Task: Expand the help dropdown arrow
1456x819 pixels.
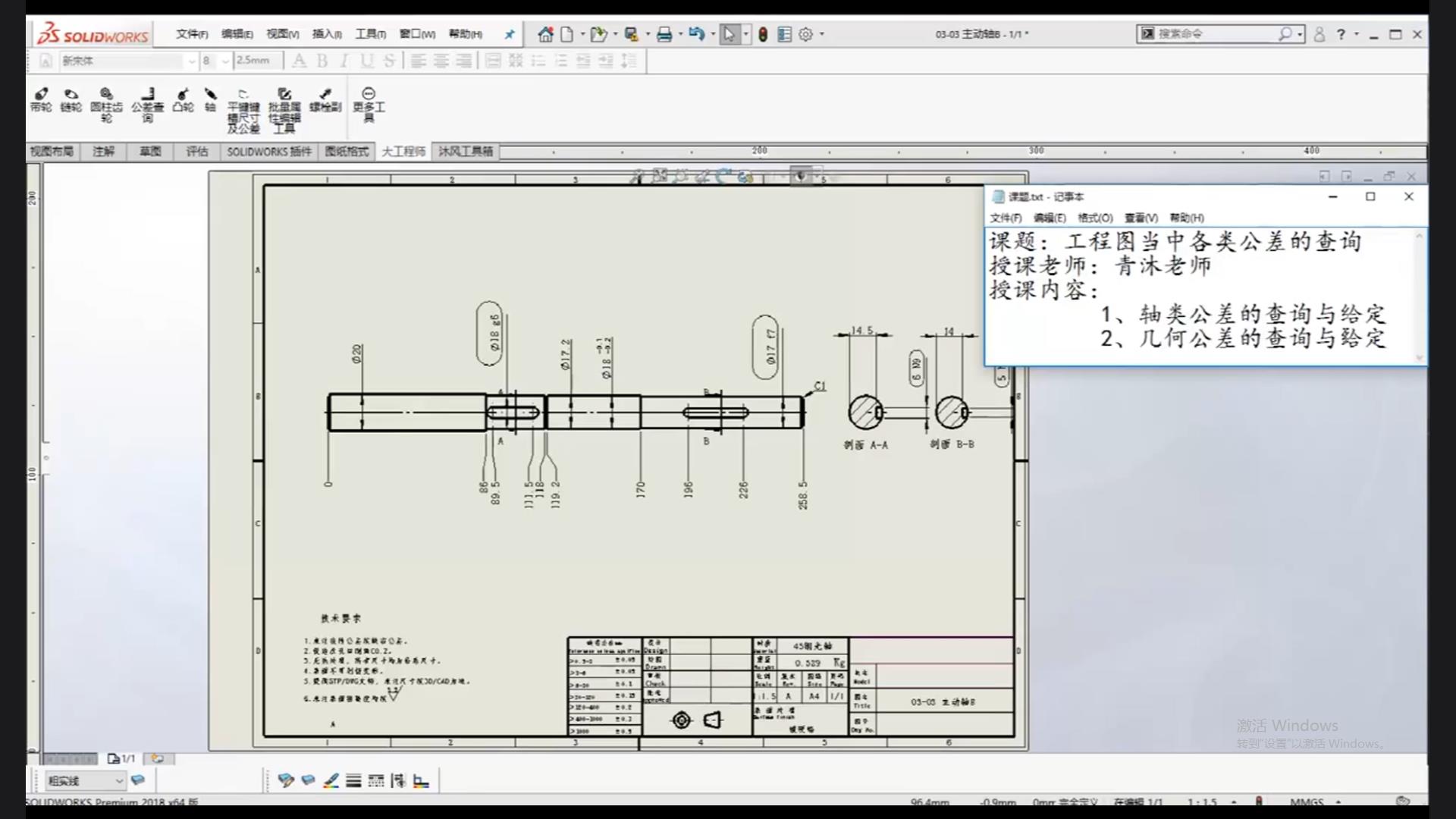Action: (x=1357, y=34)
